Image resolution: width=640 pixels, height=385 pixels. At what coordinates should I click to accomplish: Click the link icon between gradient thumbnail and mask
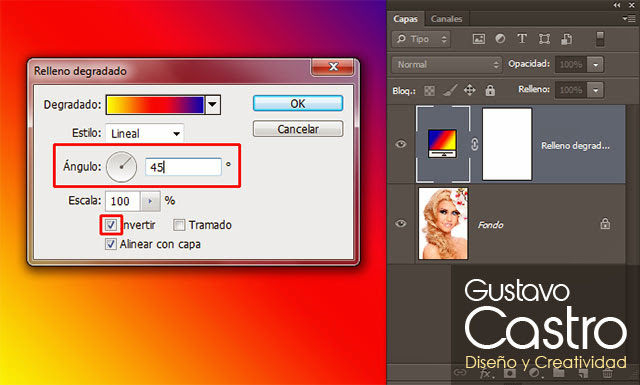tap(474, 144)
